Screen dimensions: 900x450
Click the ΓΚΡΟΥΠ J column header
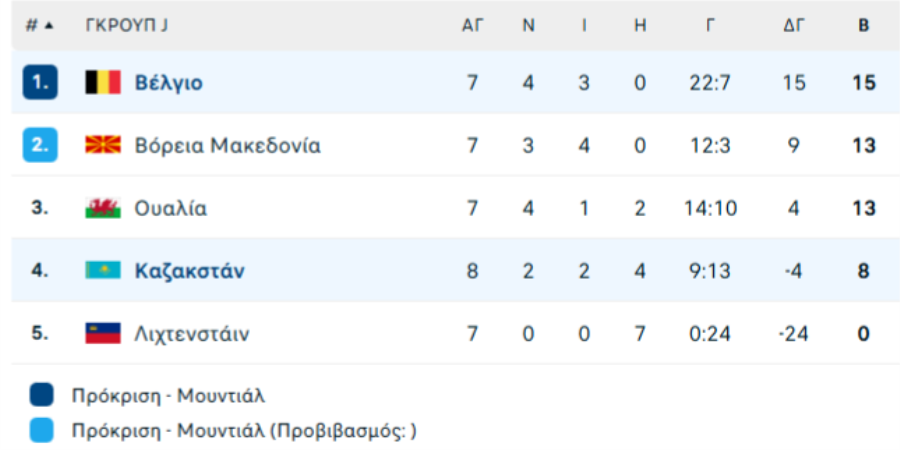click(x=126, y=26)
